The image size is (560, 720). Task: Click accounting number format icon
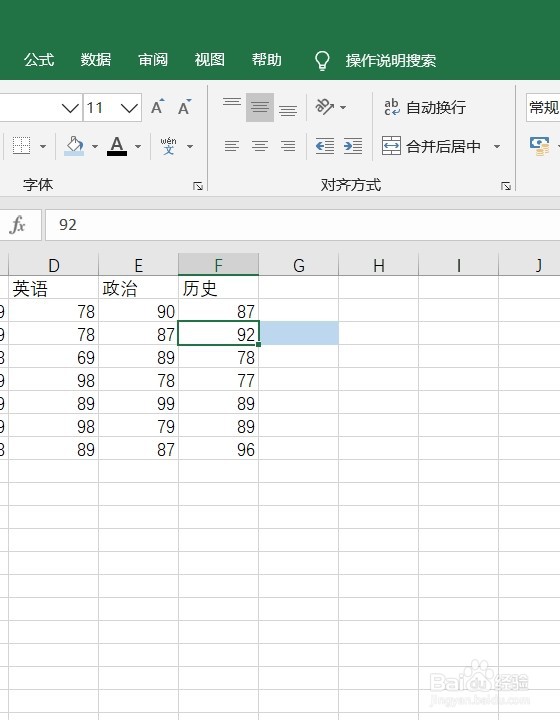pyautogui.click(x=540, y=146)
